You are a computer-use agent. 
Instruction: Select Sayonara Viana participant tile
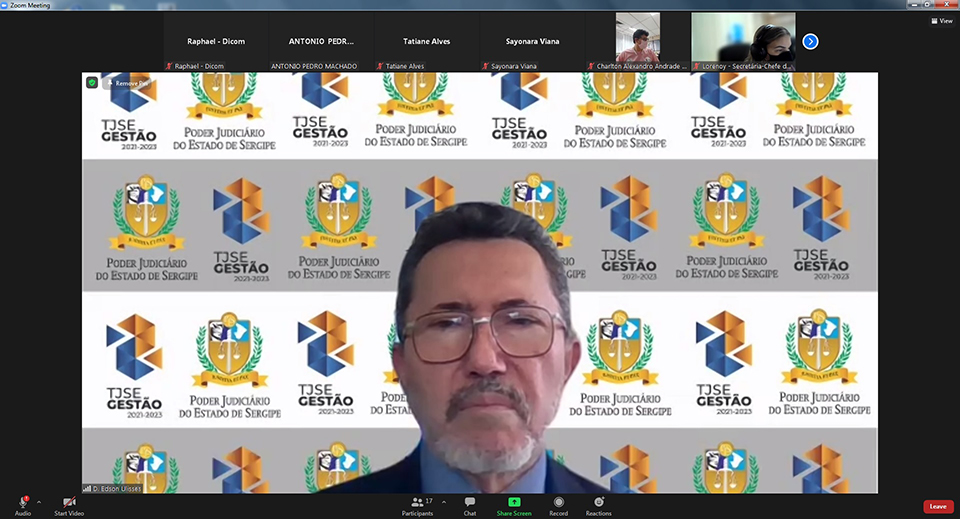(x=531, y=41)
